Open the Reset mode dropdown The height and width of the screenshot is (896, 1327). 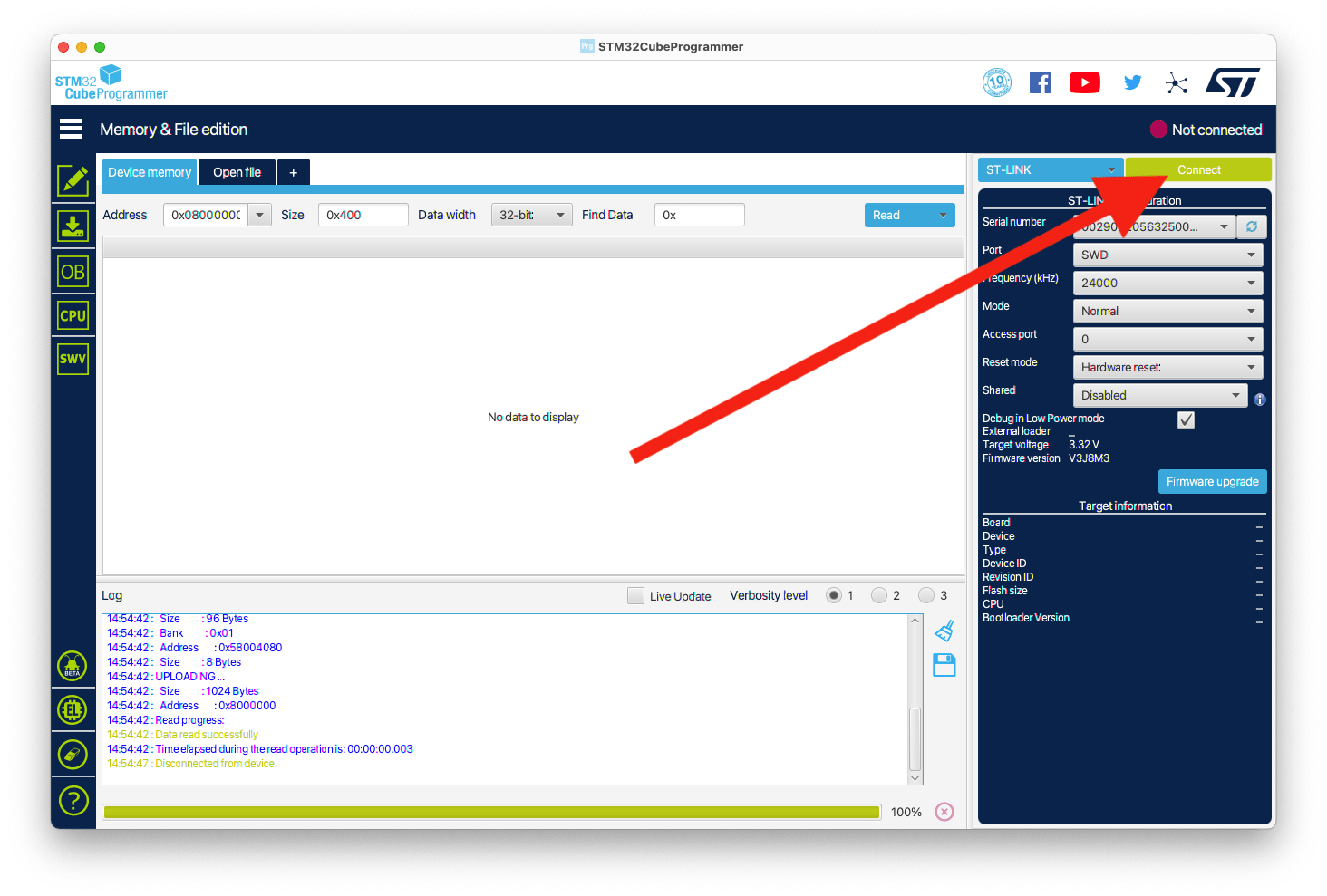point(1167,367)
